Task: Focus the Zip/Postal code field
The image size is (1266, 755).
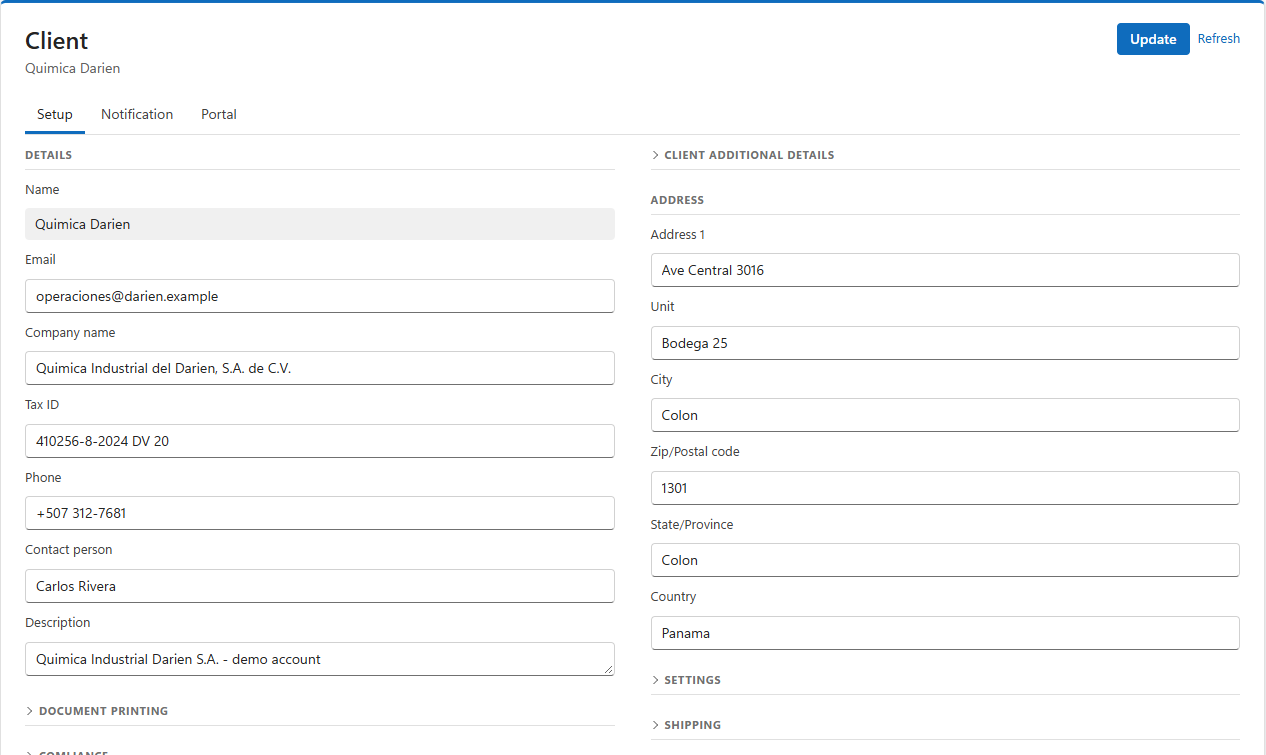Action: pyautogui.click(x=945, y=488)
